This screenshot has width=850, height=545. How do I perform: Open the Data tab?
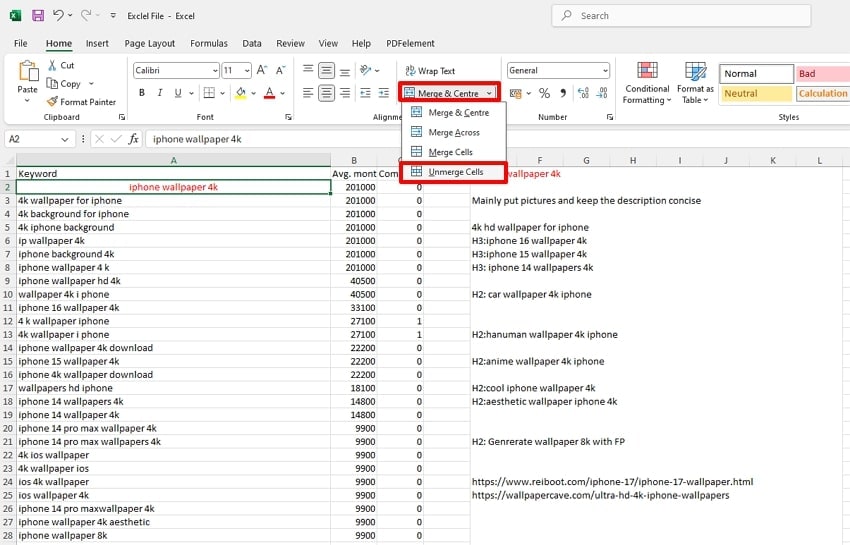tap(252, 43)
